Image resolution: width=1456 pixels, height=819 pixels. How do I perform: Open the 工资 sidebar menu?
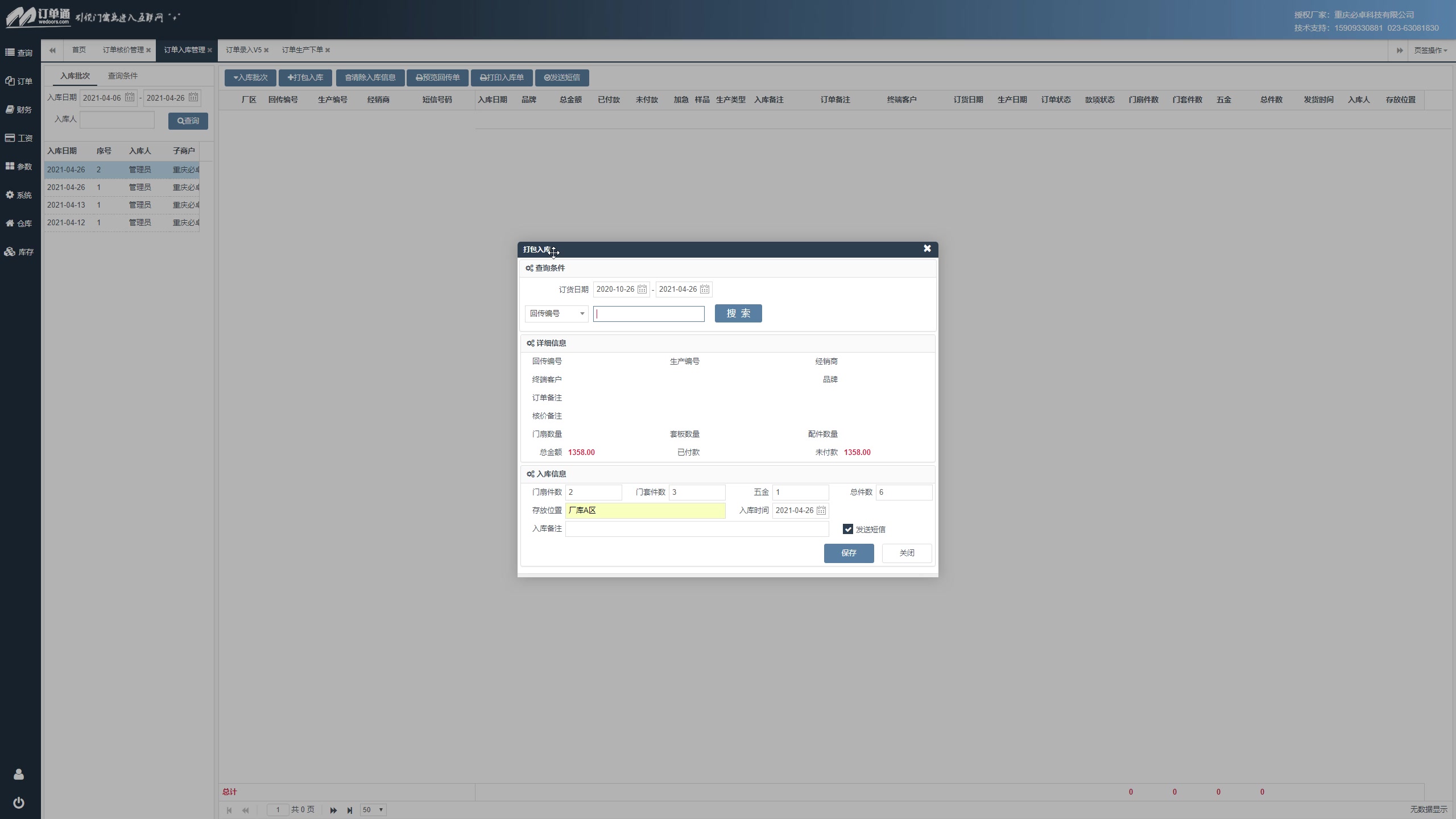tap(19, 138)
